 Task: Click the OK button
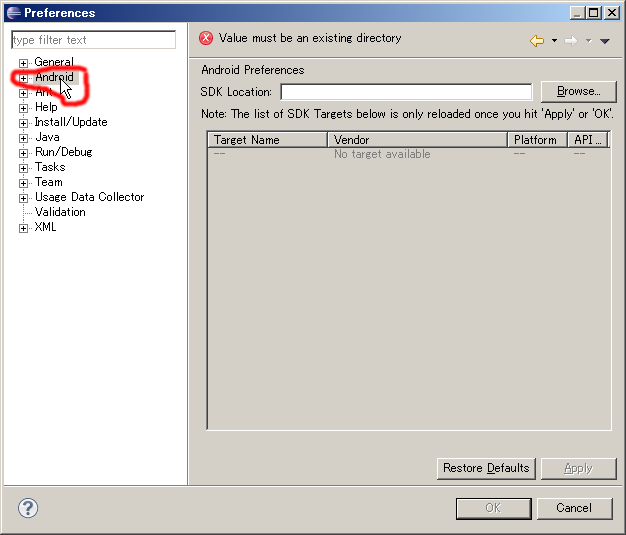coord(493,508)
